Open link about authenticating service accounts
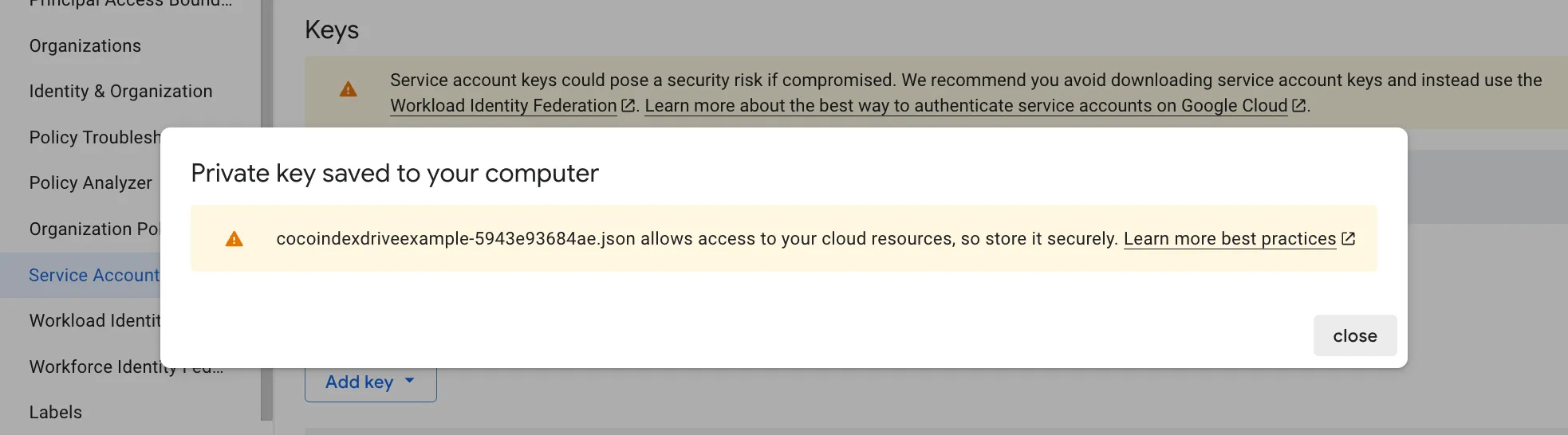 tap(965, 106)
